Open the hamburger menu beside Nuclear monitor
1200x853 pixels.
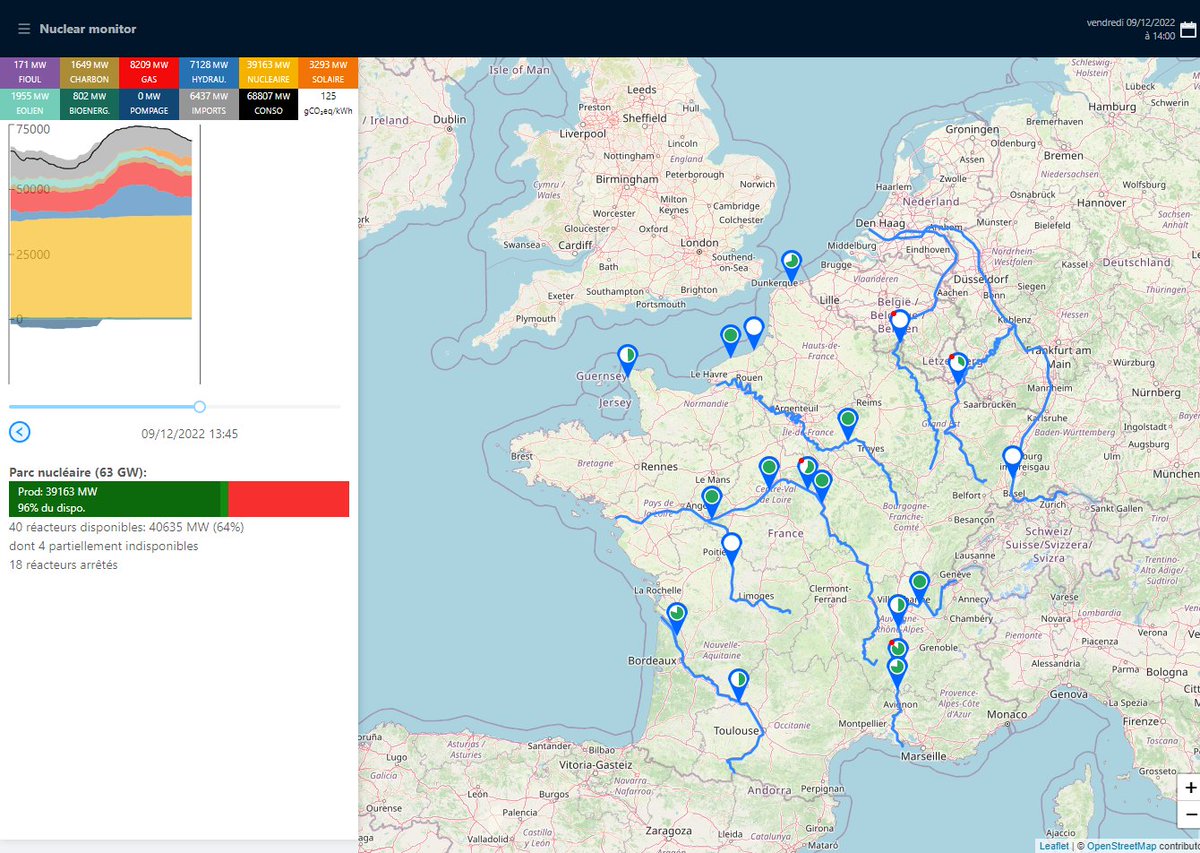24,29
